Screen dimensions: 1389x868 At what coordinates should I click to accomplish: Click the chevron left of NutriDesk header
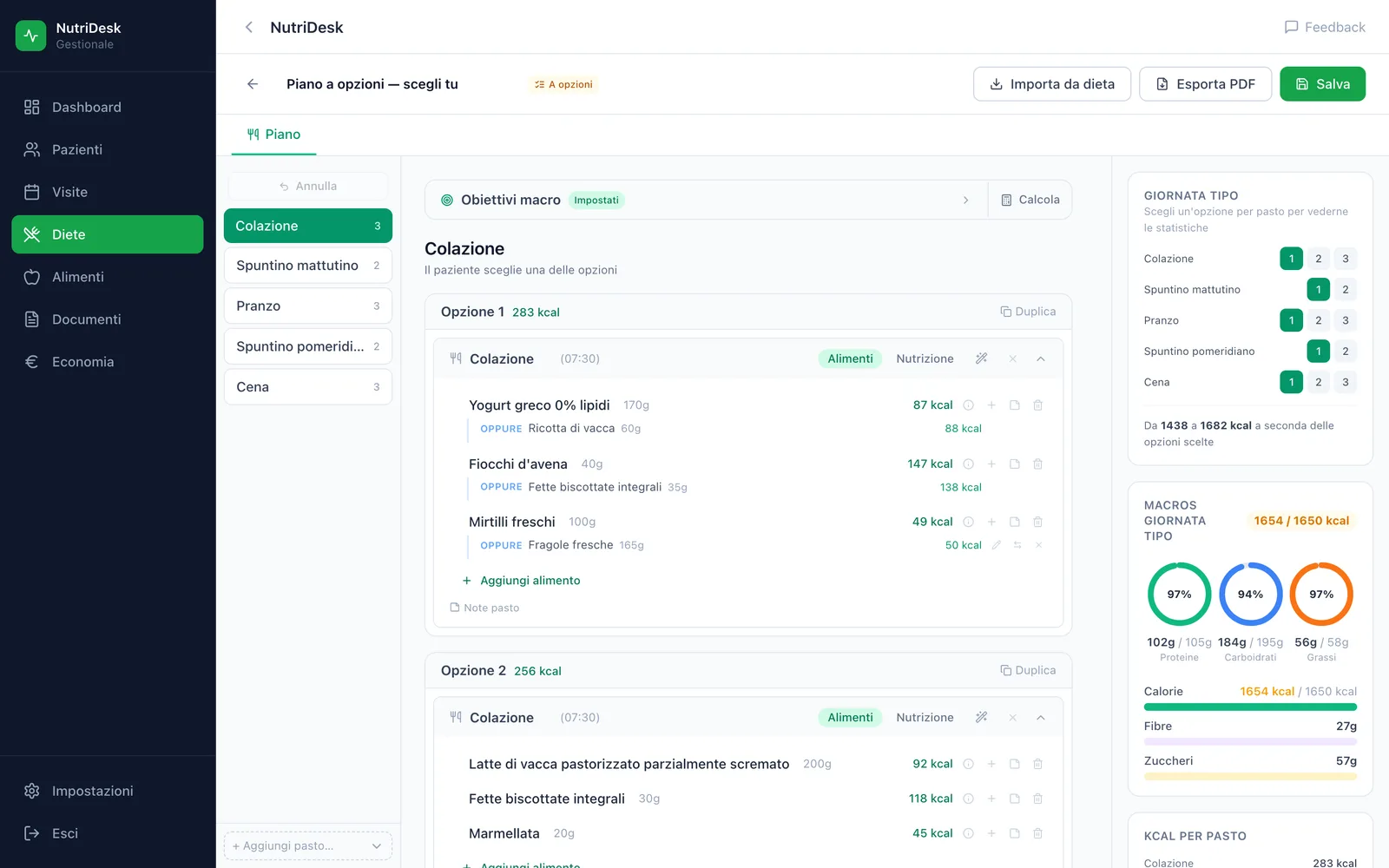pyautogui.click(x=249, y=27)
